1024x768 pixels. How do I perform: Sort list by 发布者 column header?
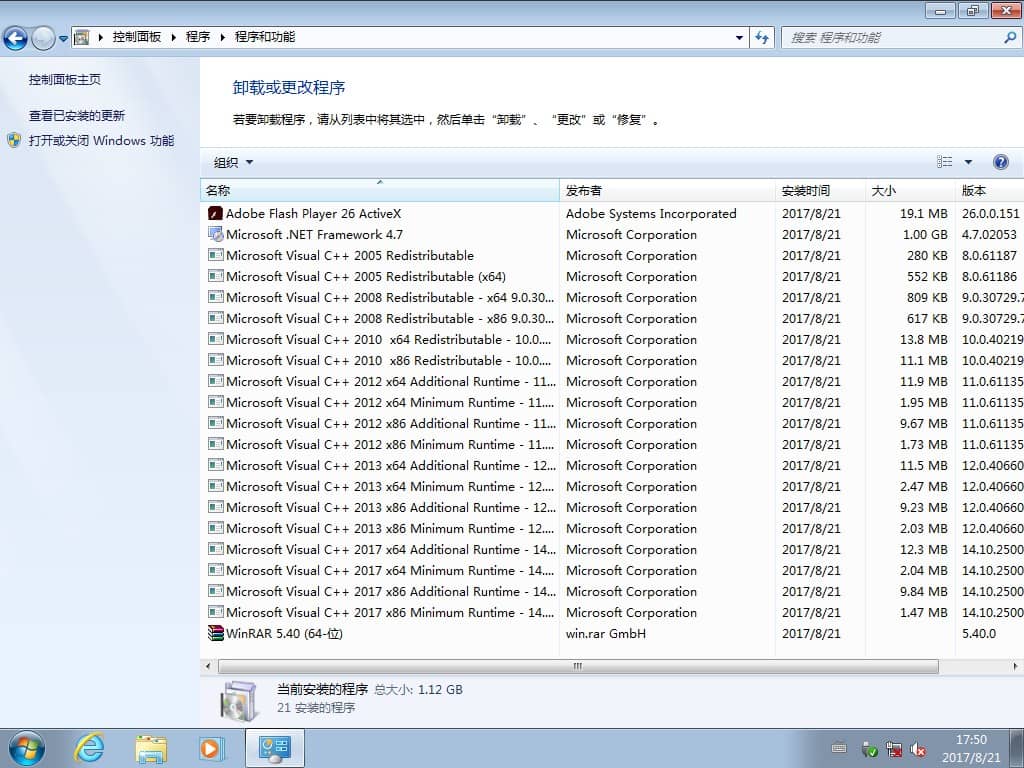coord(666,190)
